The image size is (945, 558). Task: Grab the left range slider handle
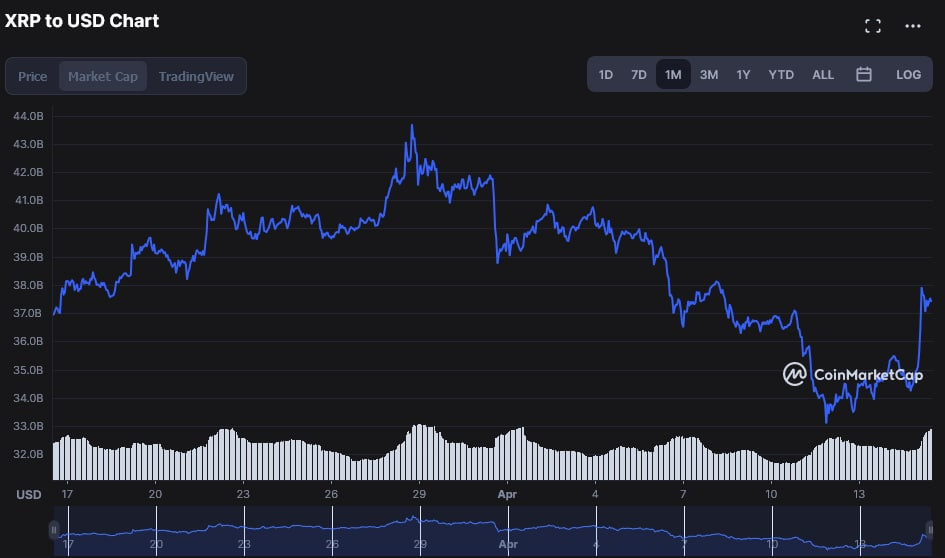[54, 530]
